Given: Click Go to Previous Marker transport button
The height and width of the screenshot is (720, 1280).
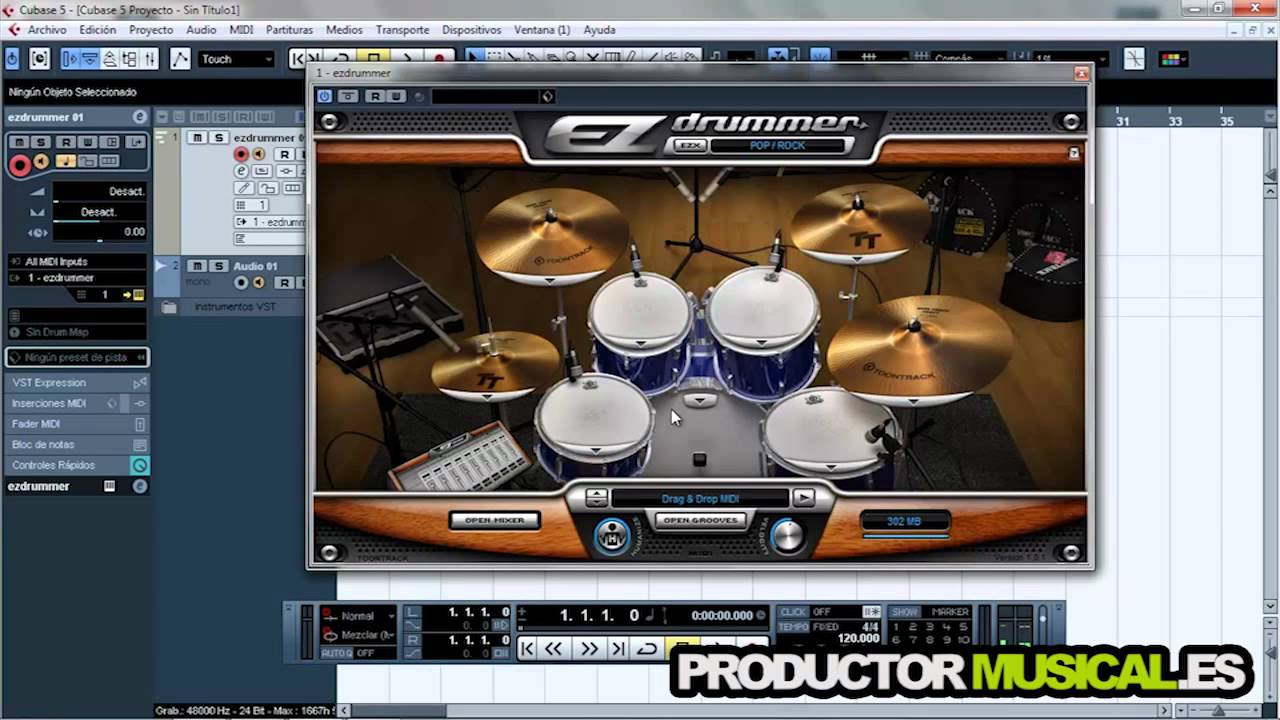Looking at the screenshot, I should 527,649.
